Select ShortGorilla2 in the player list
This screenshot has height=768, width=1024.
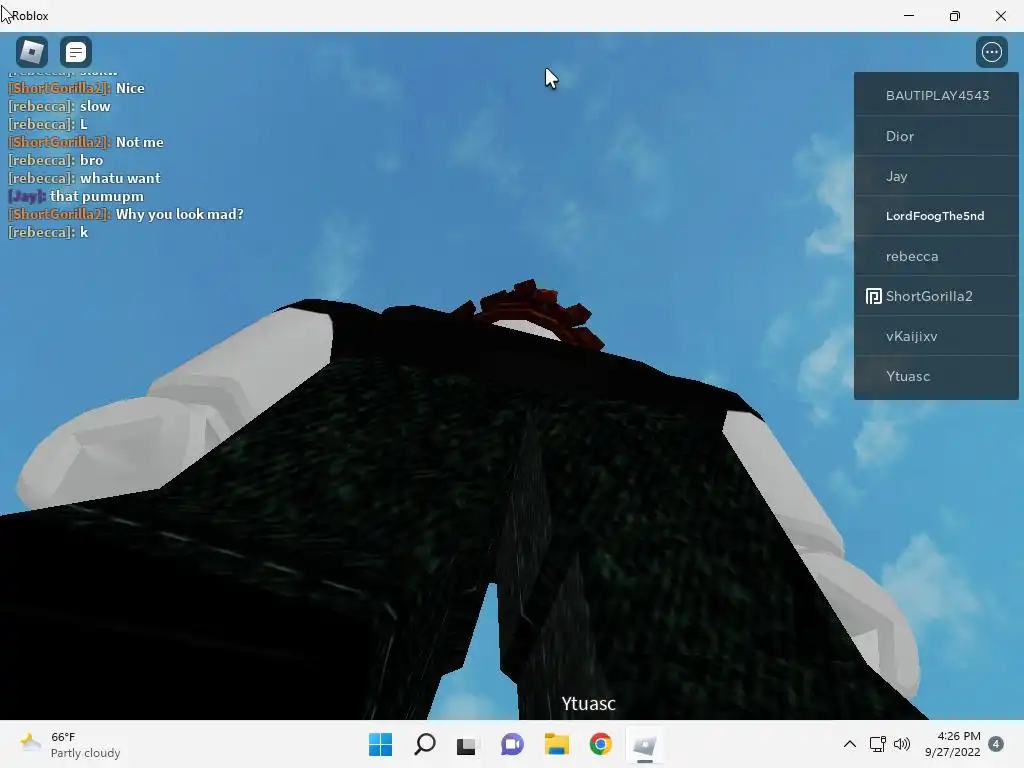pos(936,296)
